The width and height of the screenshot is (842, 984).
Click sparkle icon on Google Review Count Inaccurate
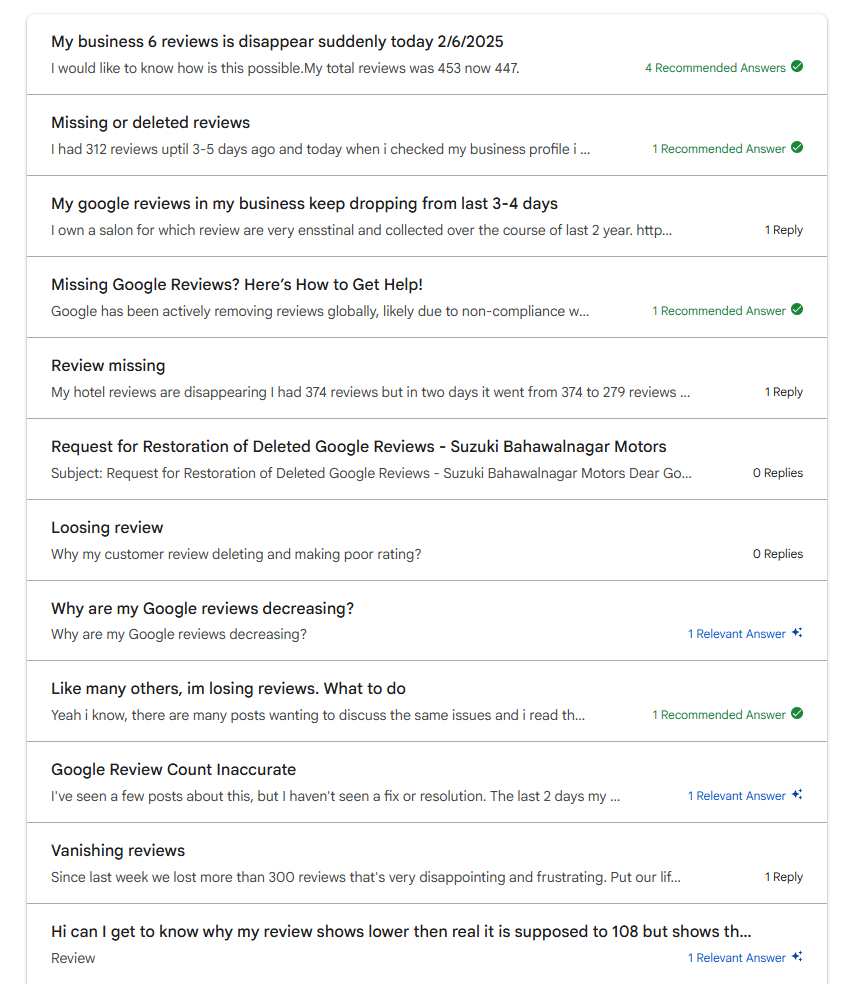[x=797, y=794]
